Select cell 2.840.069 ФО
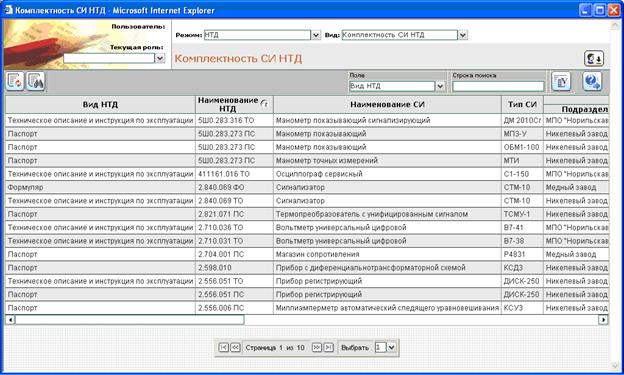This screenshot has width=624, height=375. [234, 187]
